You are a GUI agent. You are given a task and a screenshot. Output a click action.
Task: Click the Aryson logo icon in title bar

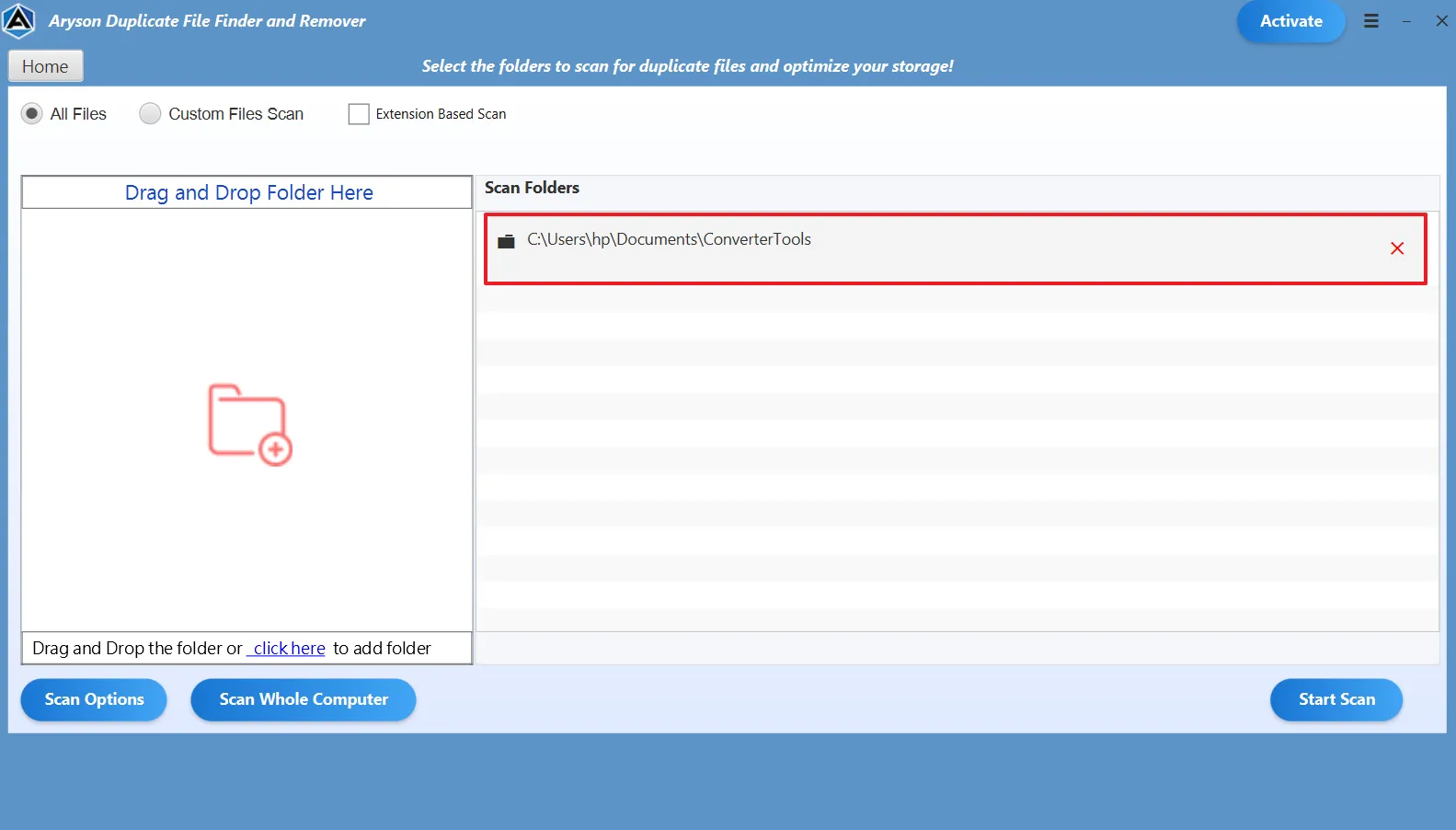click(x=19, y=20)
